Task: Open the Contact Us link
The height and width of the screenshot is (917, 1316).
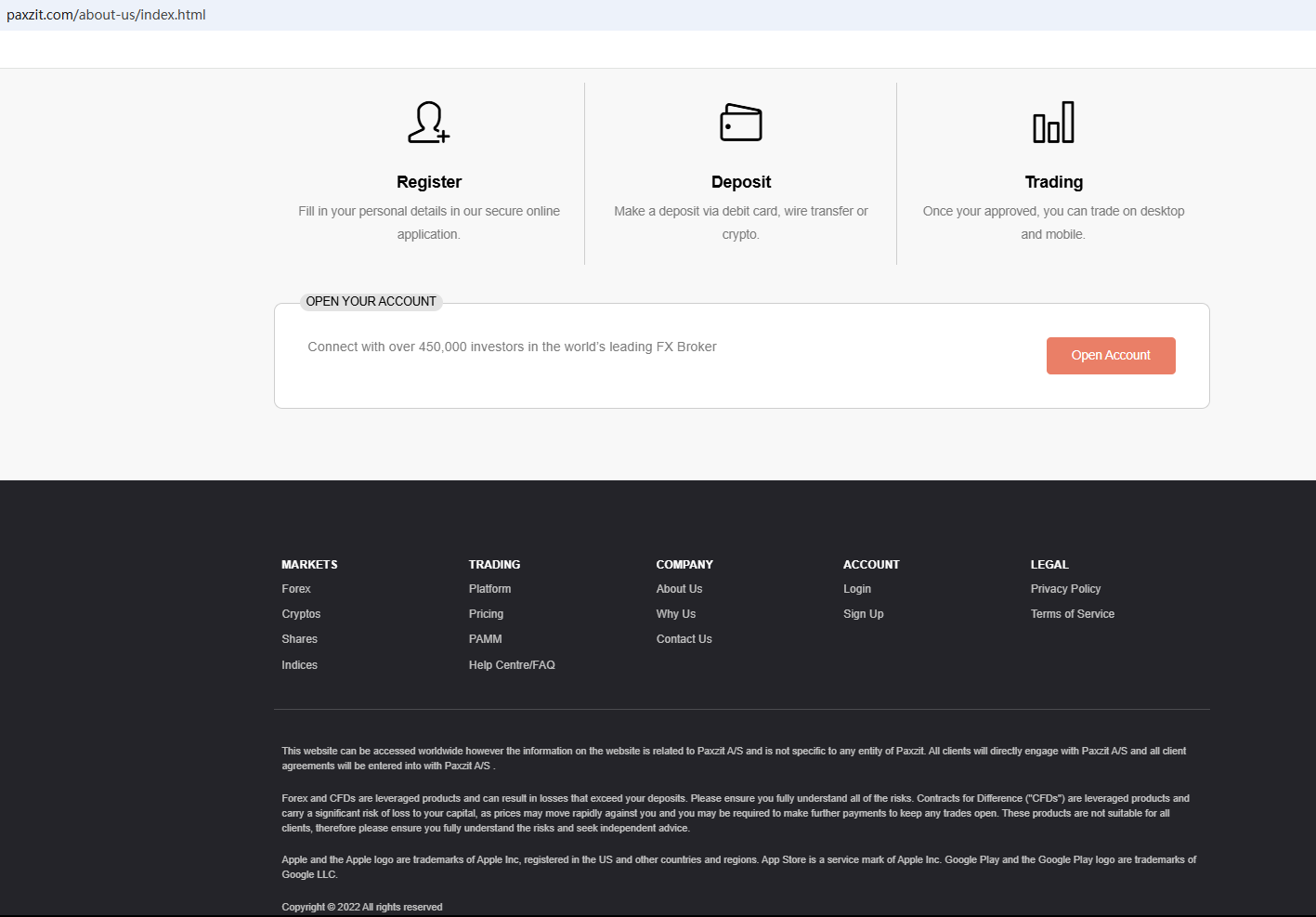Action: tap(684, 639)
